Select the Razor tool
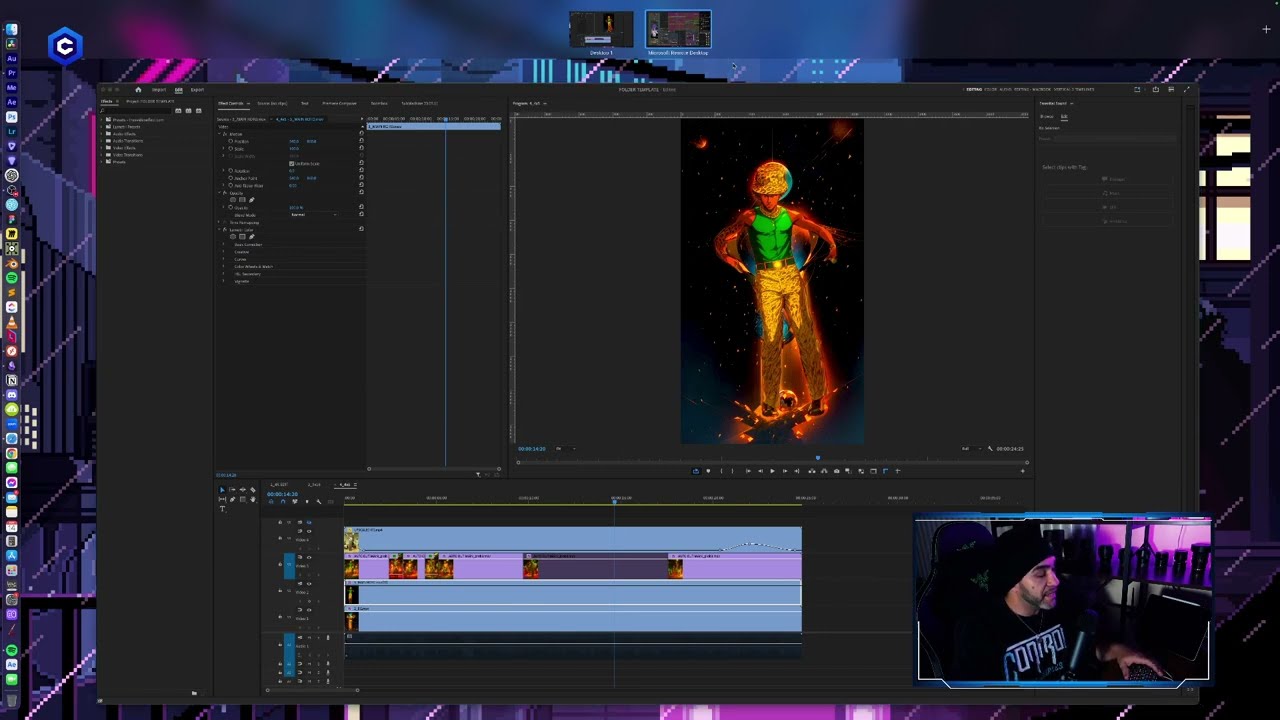The width and height of the screenshot is (1280, 720). [x=253, y=489]
